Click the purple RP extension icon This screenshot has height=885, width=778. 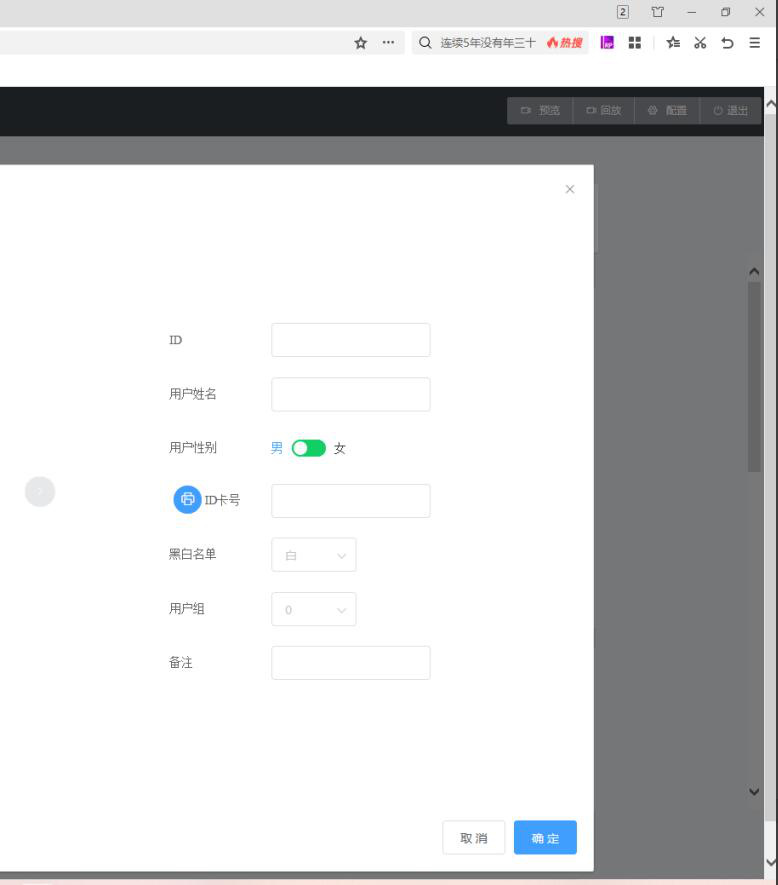point(607,43)
